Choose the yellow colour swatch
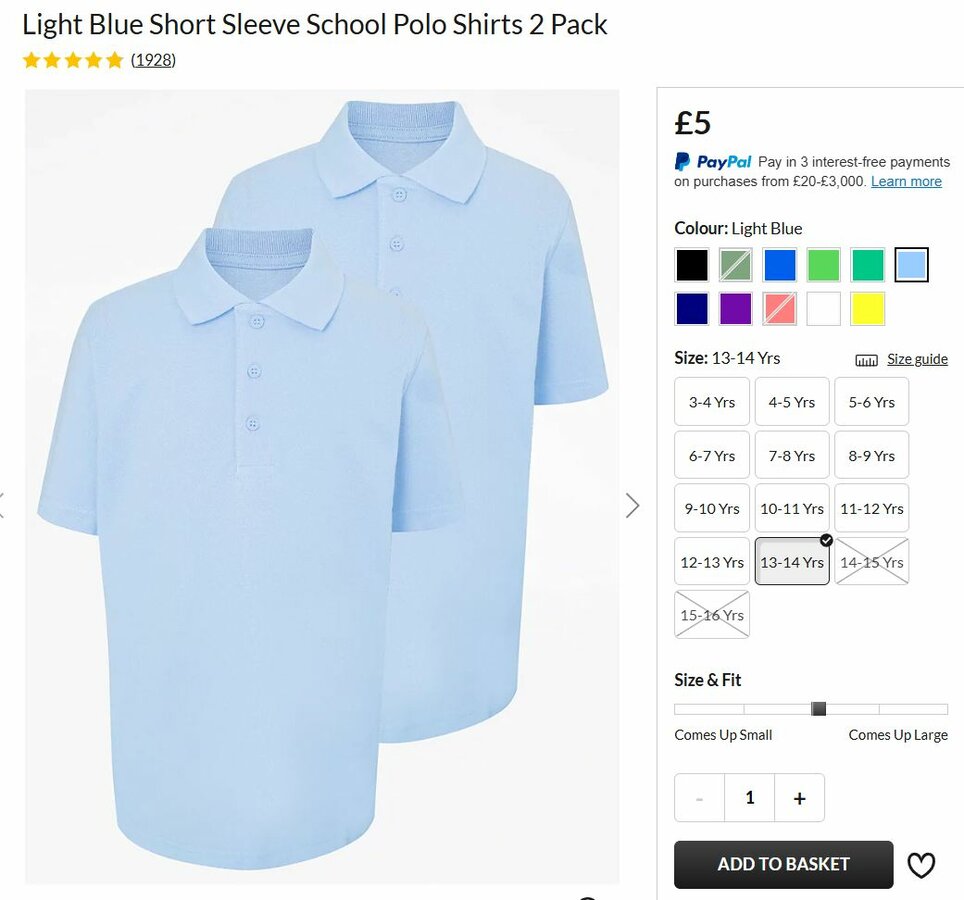This screenshot has height=900, width=964. point(867,309)
